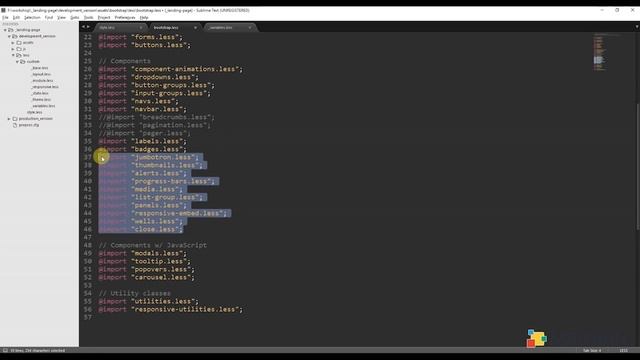Click the assets folder icon
Image resolution: width=640 pixels, height=360 pixels.
click(19, 42)
